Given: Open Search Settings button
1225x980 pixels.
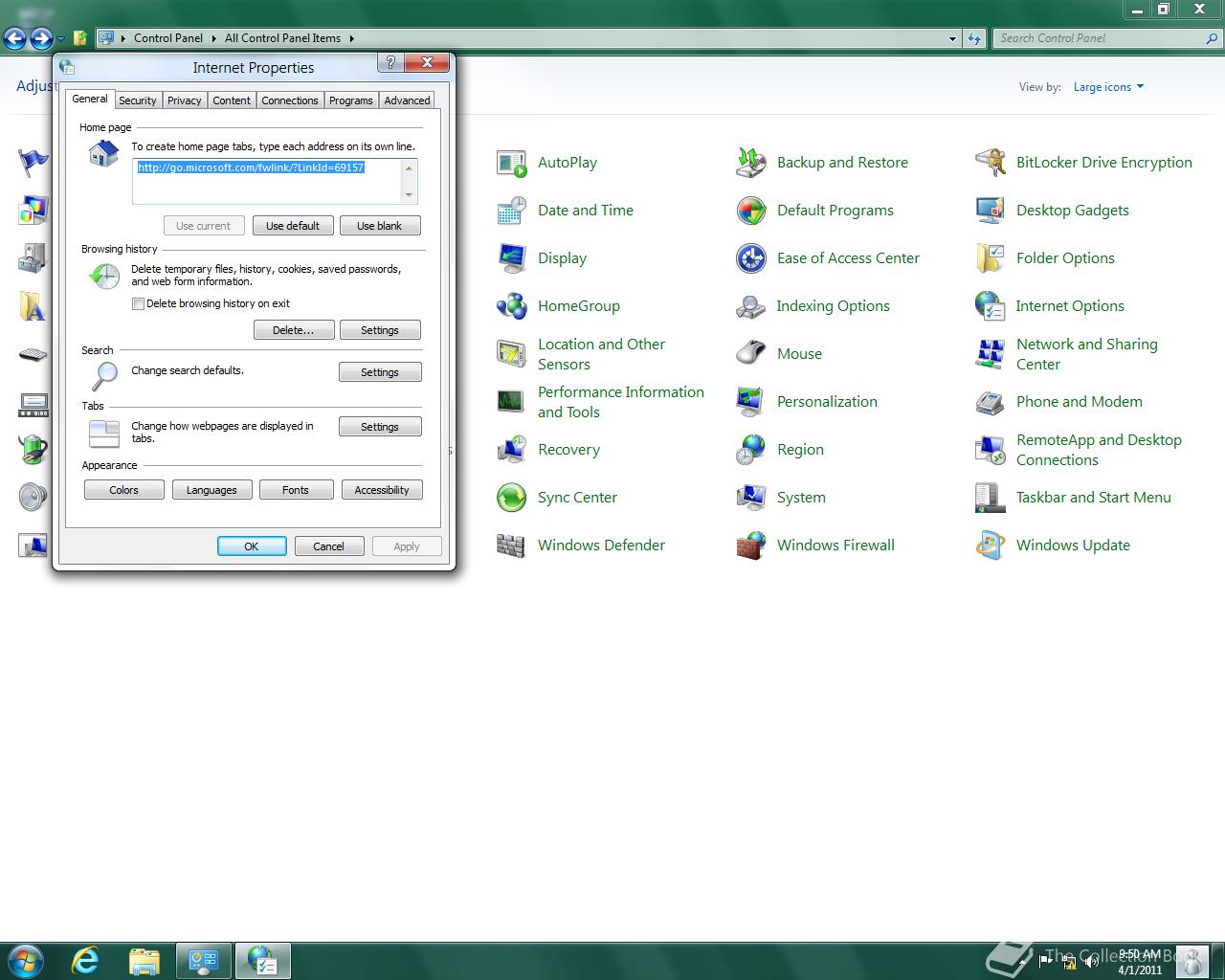Looking at the screenshot, I should coord(380,372).
